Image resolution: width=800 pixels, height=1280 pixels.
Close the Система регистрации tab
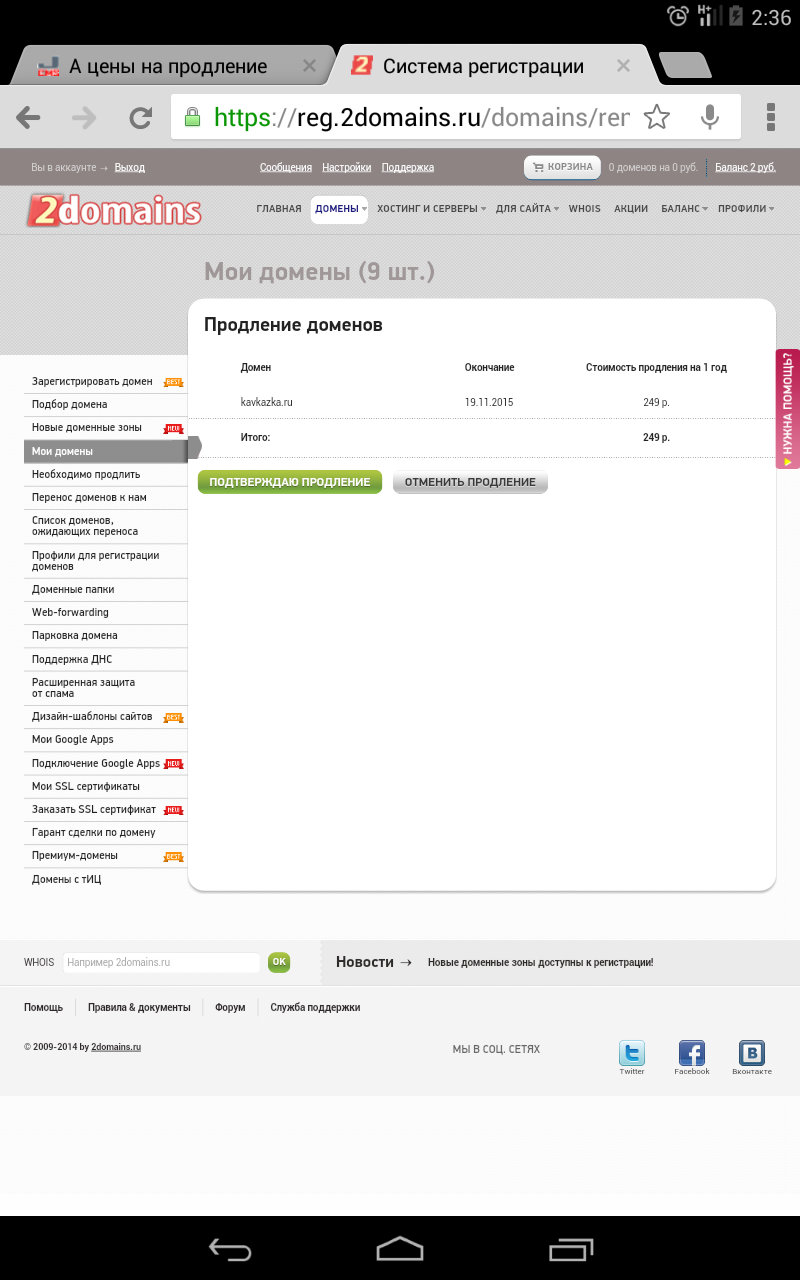click(623, 66)
